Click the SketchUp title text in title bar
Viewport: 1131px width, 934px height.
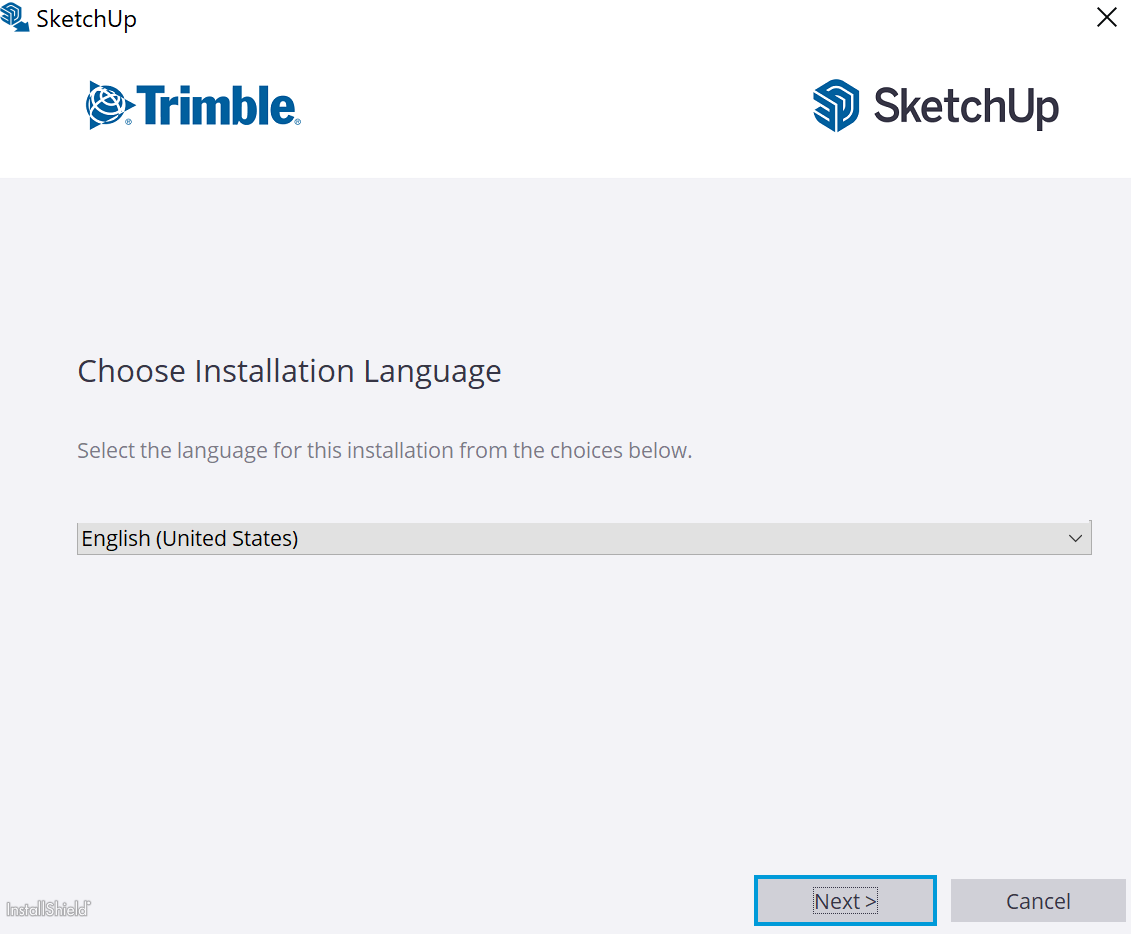coord(86,19)
